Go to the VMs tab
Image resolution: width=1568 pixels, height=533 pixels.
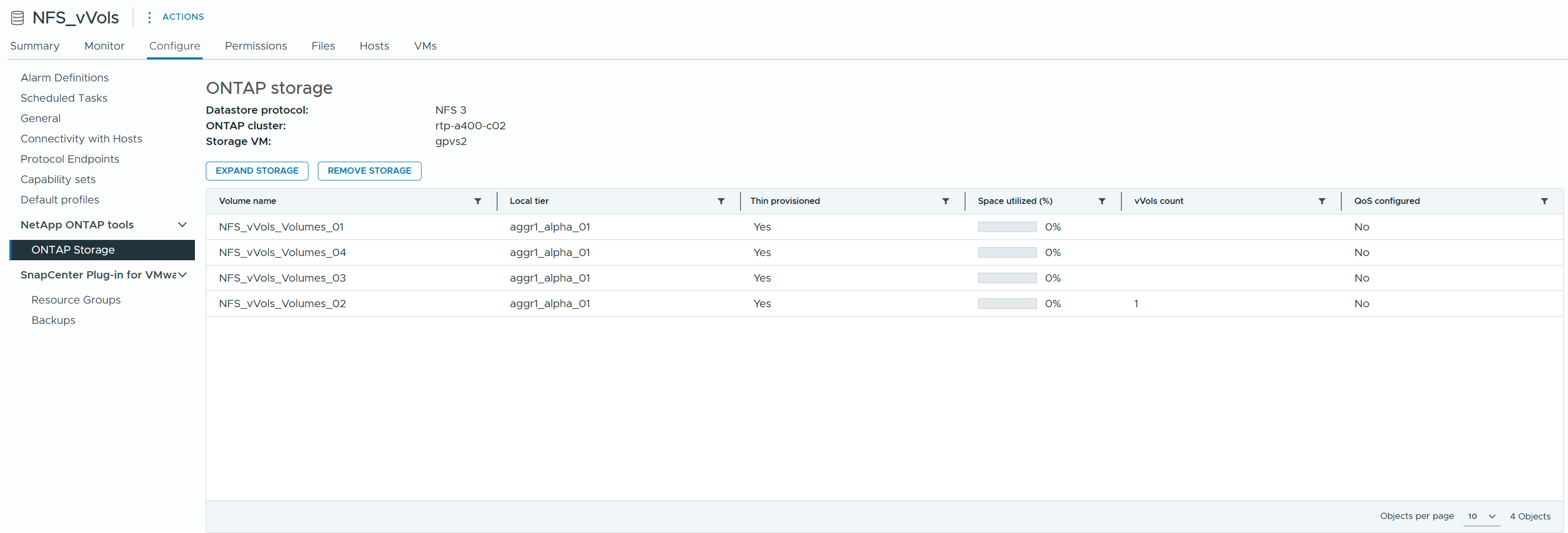click(425, 46)
